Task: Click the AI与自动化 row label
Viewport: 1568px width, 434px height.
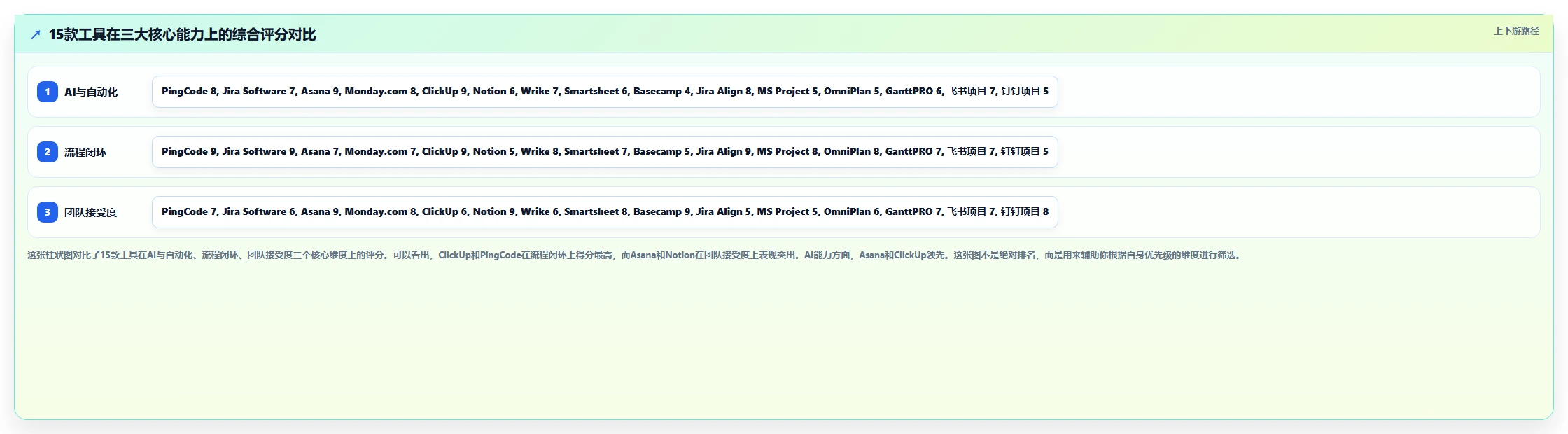Action: pyautogui.click(x=91, y=92)
